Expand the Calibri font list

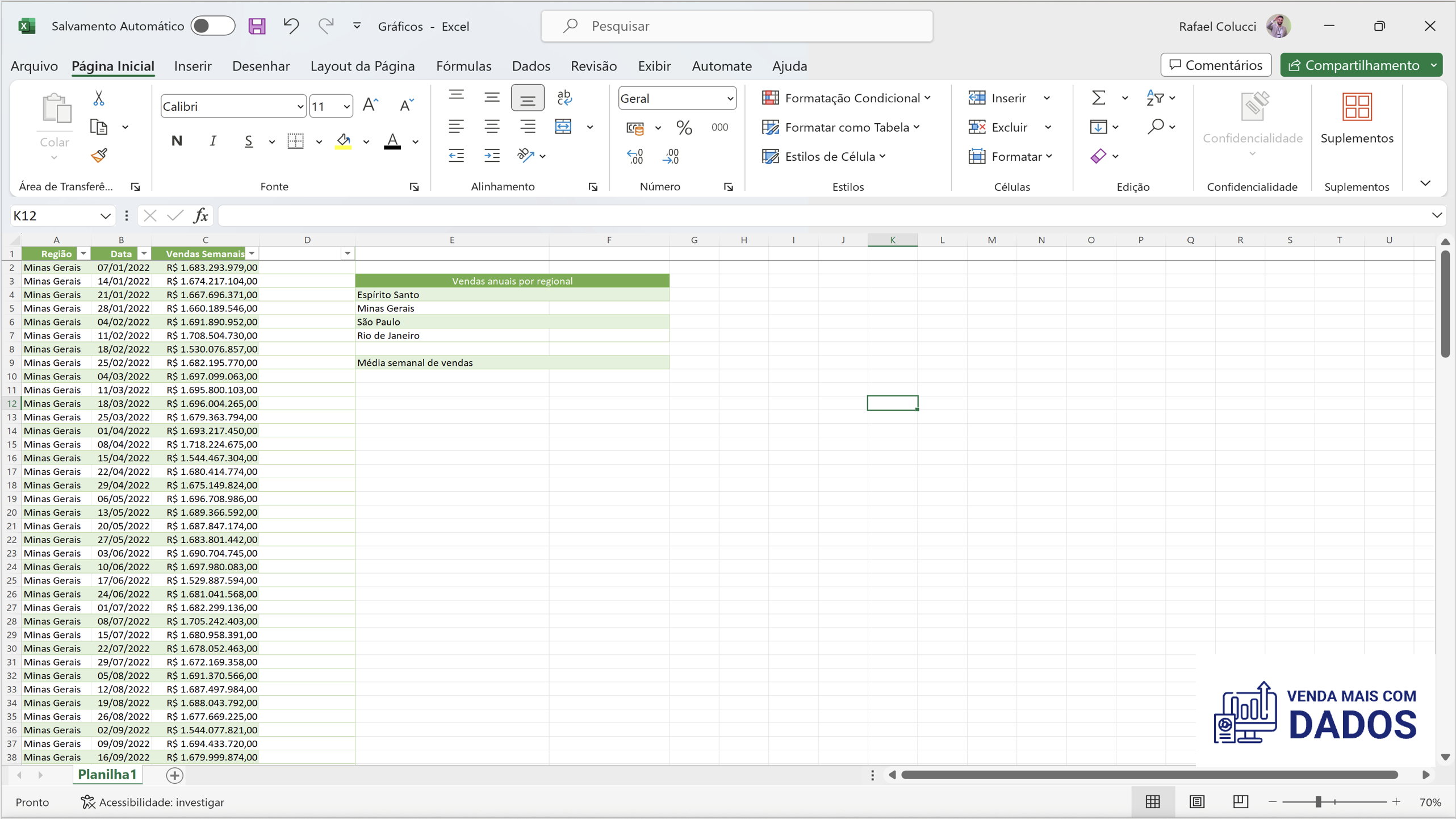pyautogui.click(x=300, y=106)
